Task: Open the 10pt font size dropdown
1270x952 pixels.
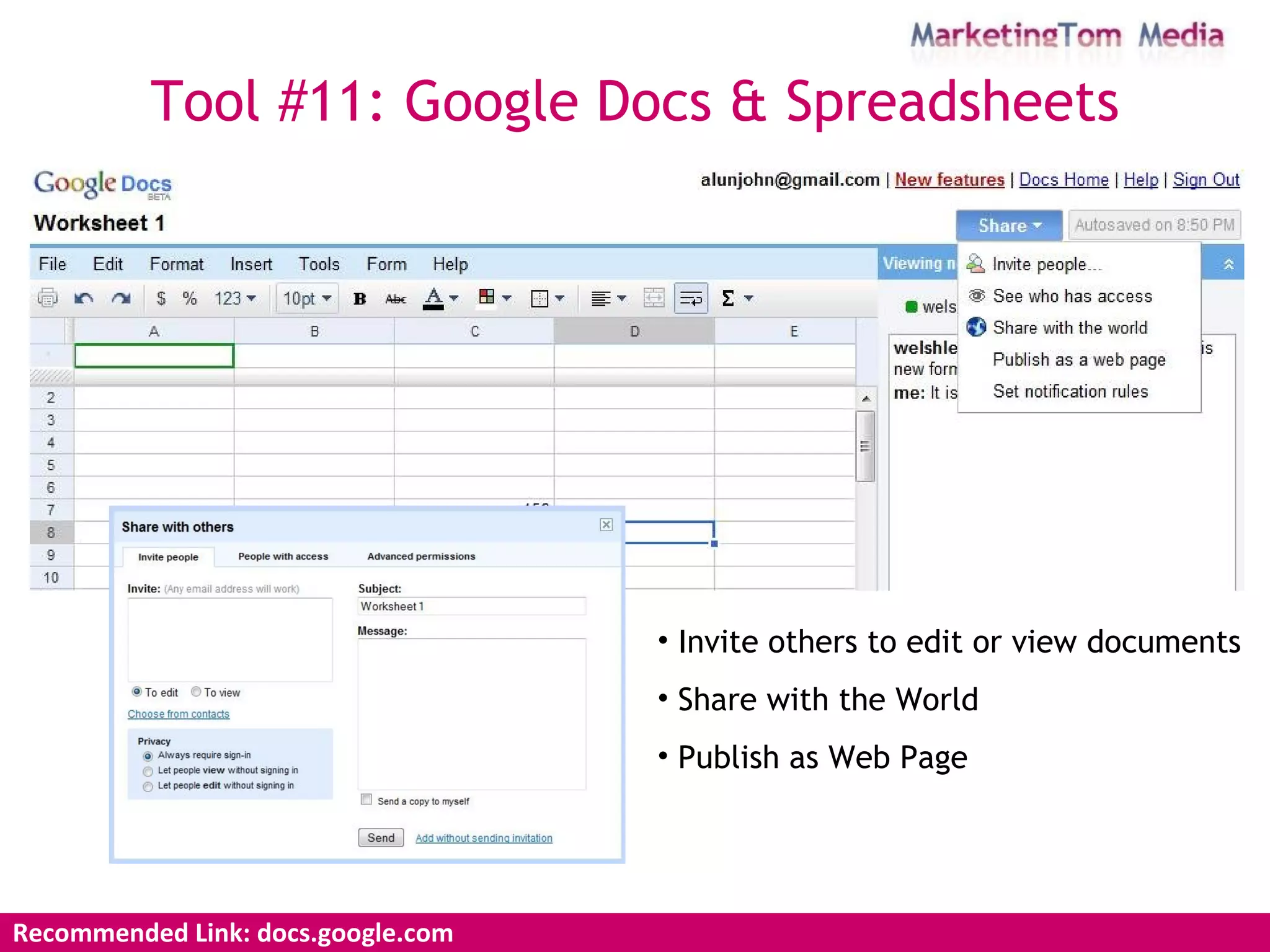Action: 307,299
